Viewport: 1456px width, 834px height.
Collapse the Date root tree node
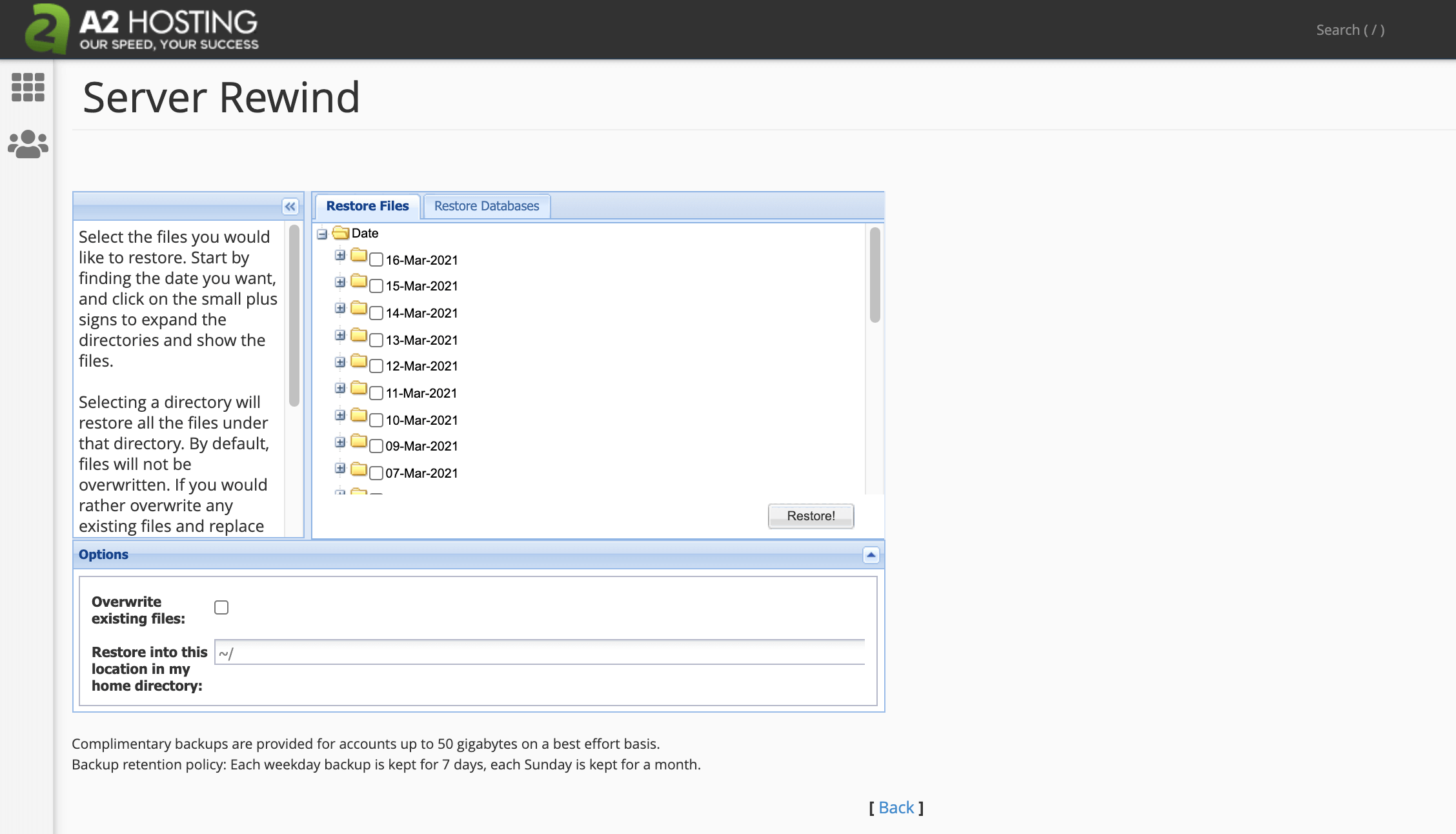click(x=322, y=234)
